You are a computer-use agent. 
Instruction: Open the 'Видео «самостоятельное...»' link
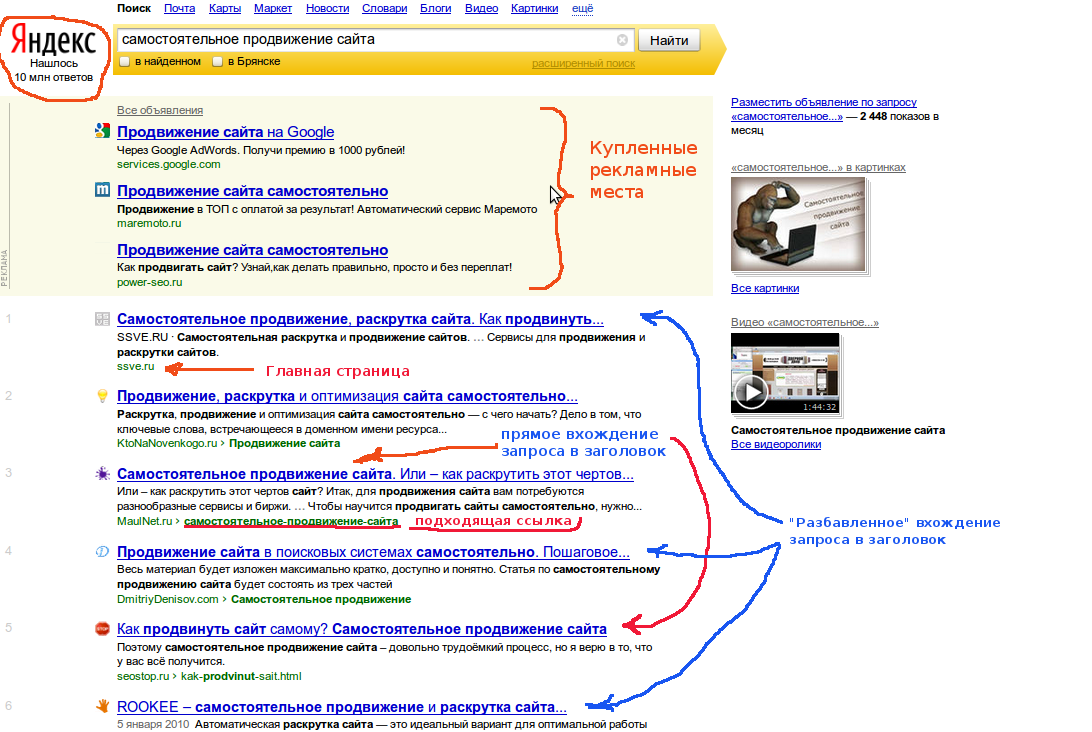(805, 322)
